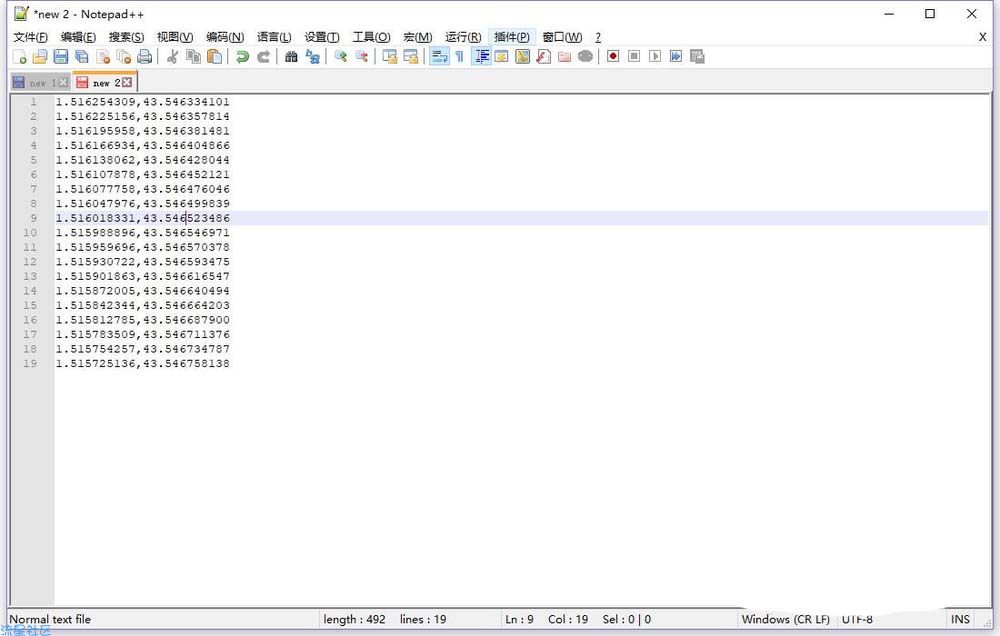Open the 编辑(E) menu
Screen dimensions: 1000x636
[x=78, y=37]
